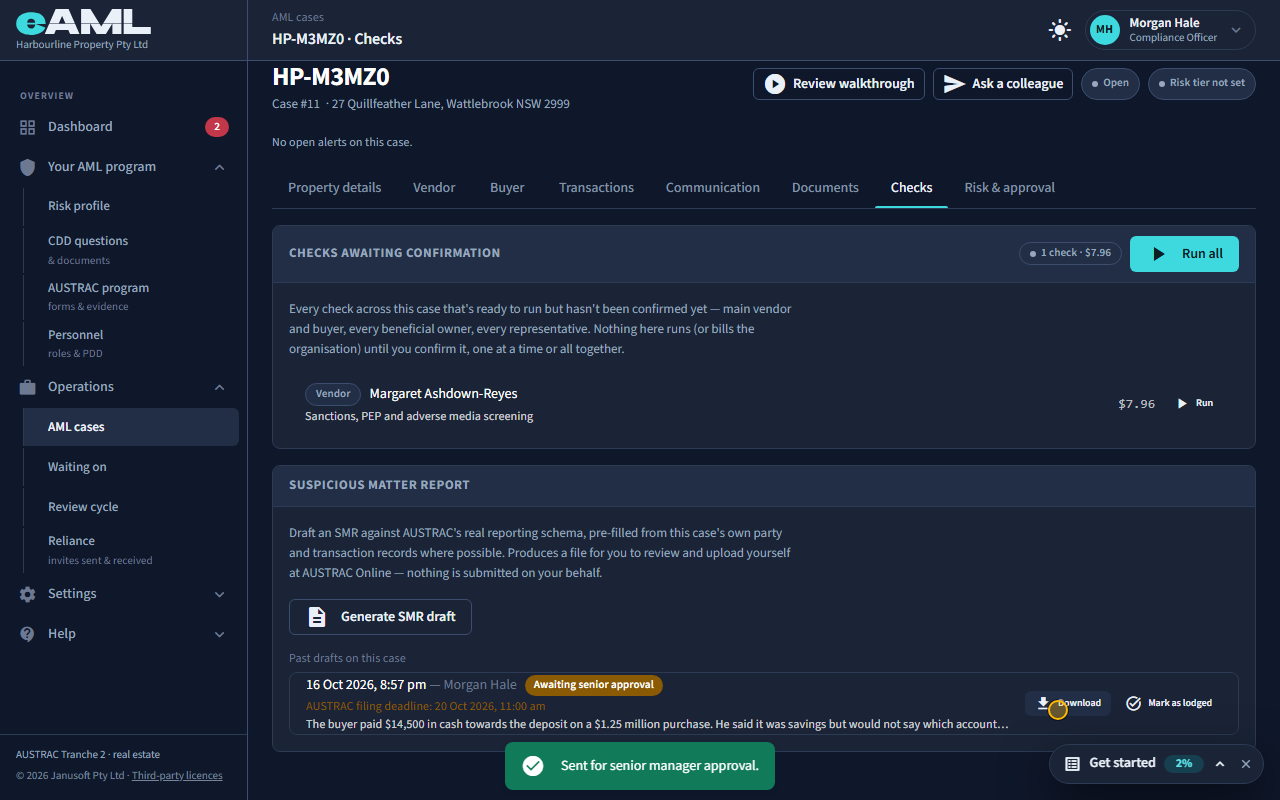The width and height of the screenshot is (1280, 800).
Task: Click the 1 check · $7.96 pill
Action: [x=1070, y=253]
